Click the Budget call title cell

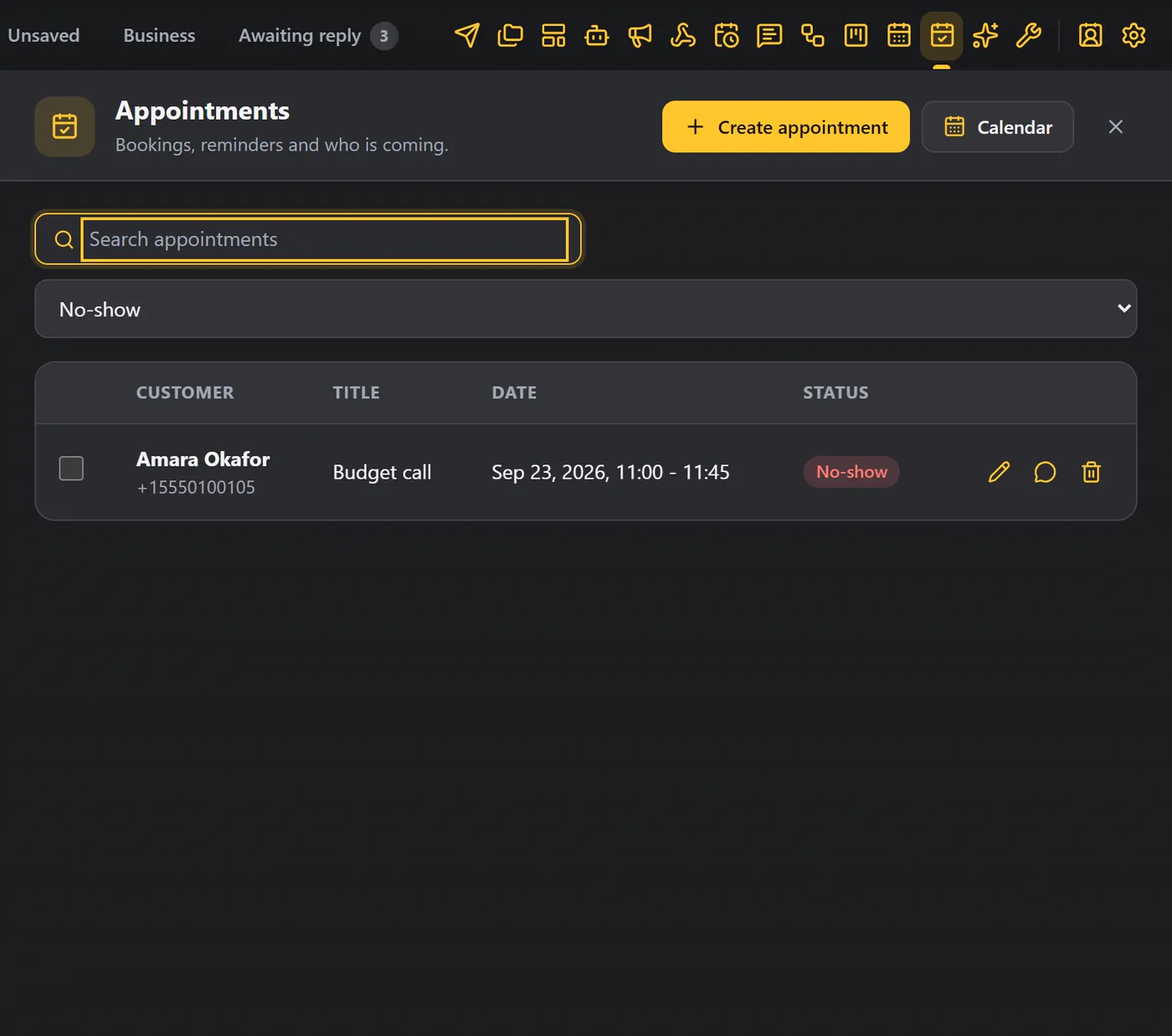point(382,472)
